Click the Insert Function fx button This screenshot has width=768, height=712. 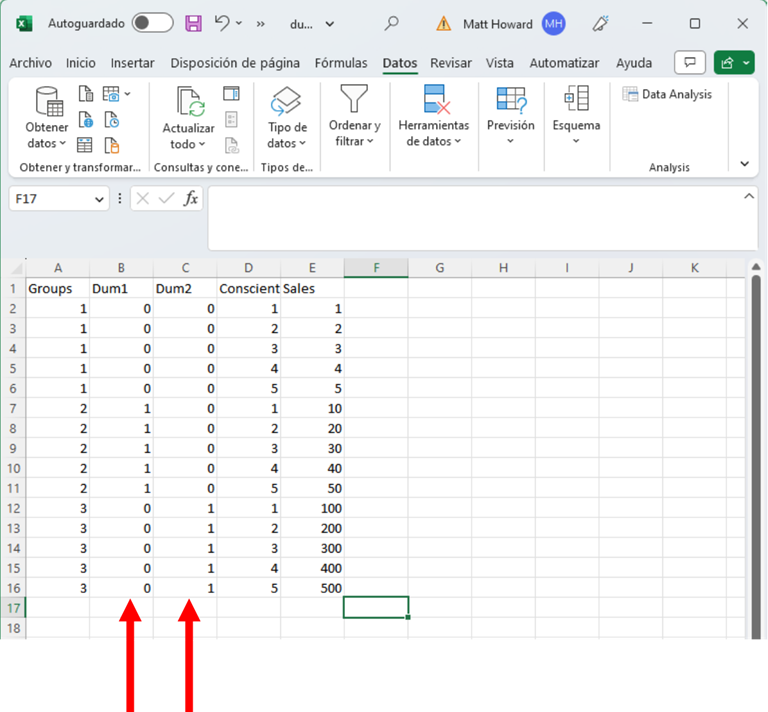point(190,199)
